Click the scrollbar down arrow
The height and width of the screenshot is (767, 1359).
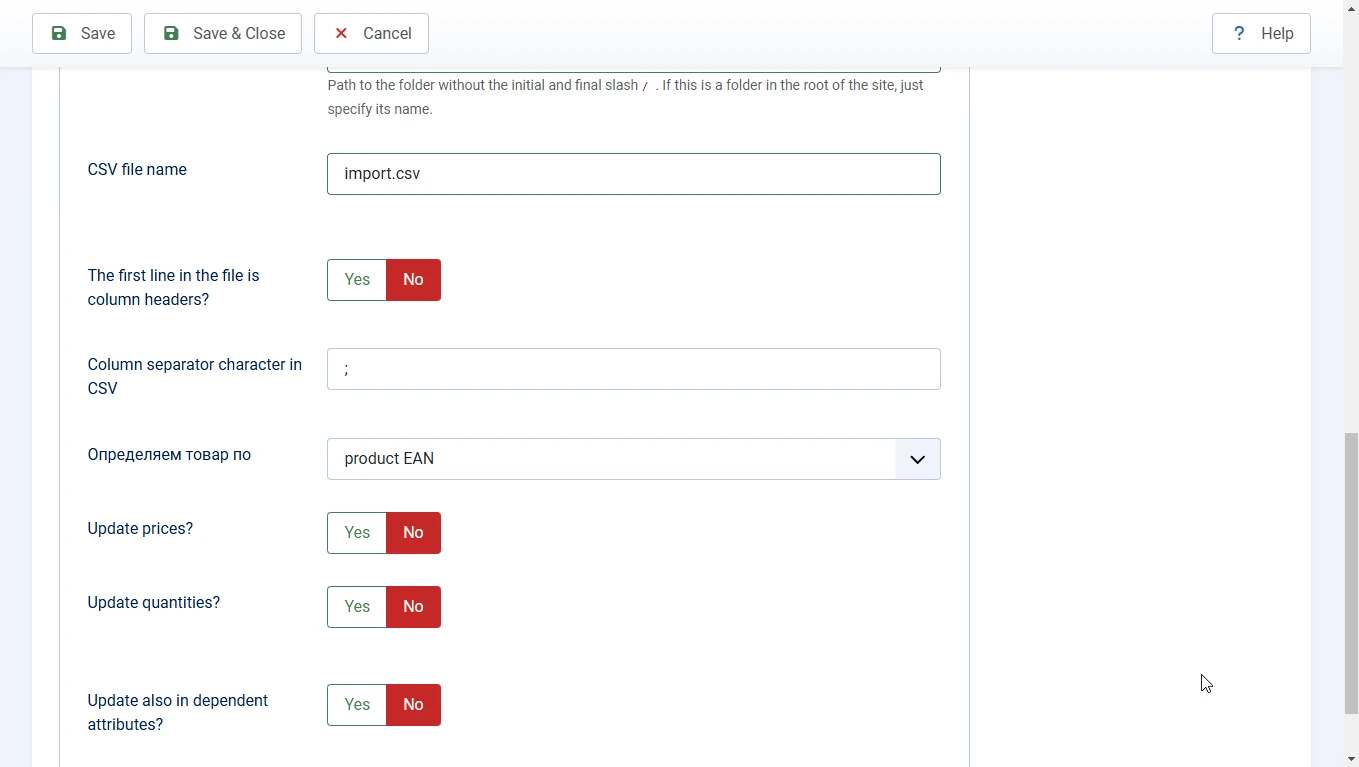click(x=1351, y=758)
